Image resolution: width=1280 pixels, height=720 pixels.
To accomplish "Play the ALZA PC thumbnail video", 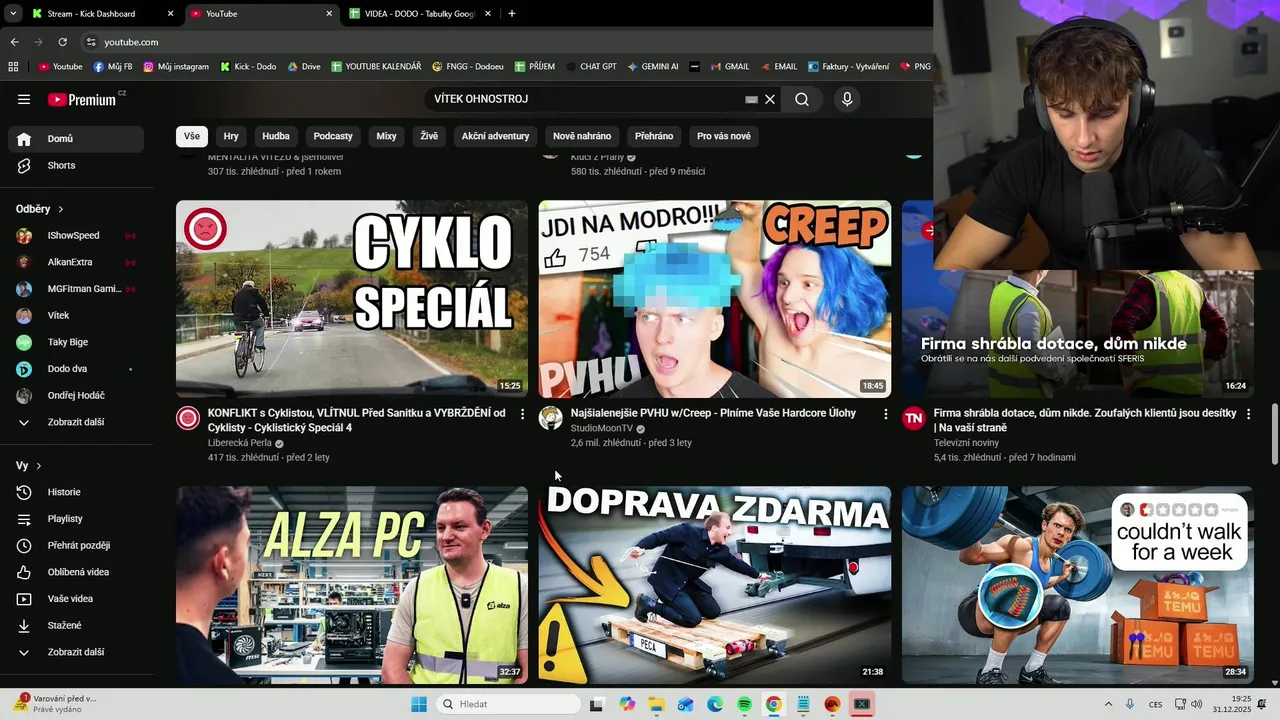I will coord(352,585).
